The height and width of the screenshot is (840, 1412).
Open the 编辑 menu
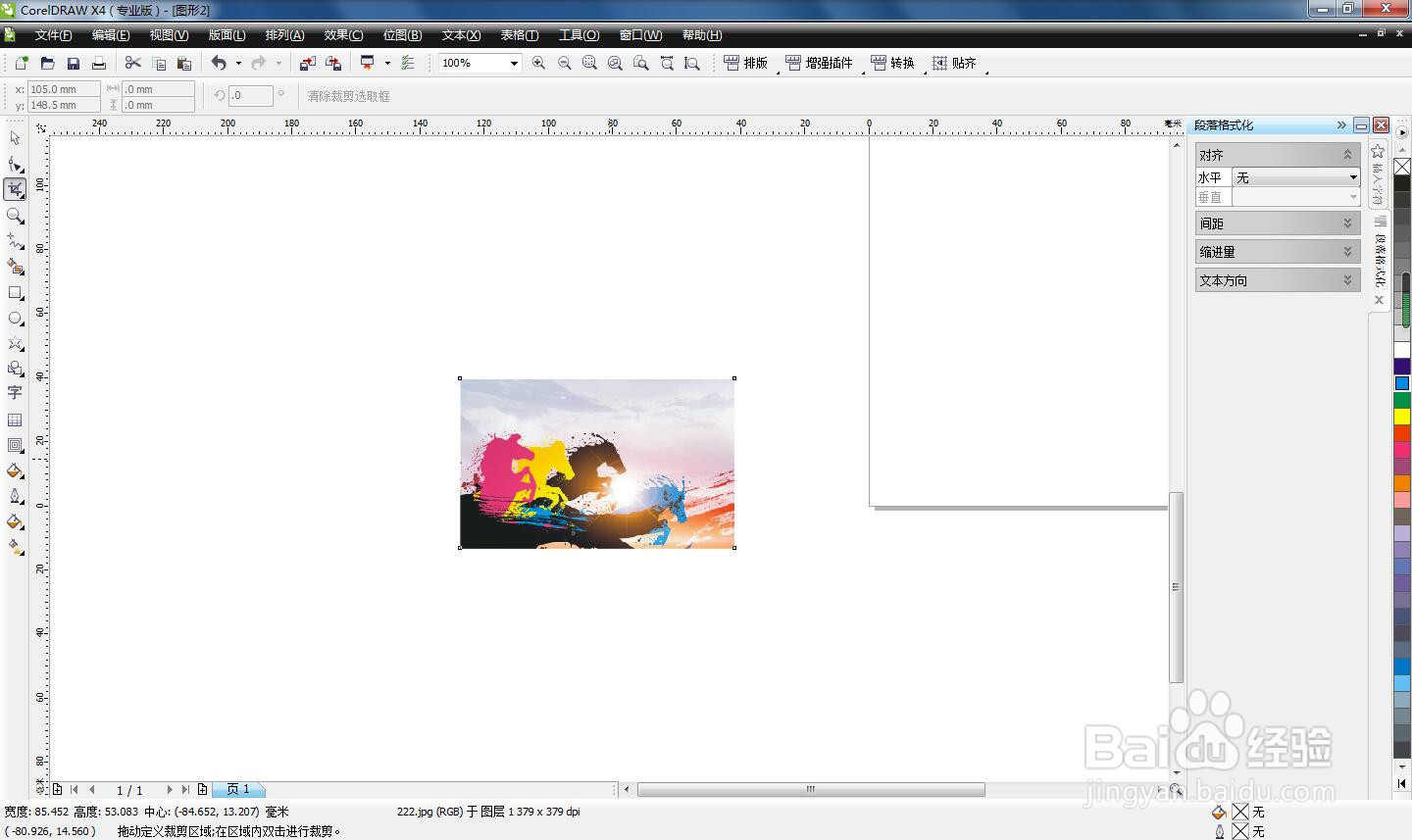[x=111, y=35]
